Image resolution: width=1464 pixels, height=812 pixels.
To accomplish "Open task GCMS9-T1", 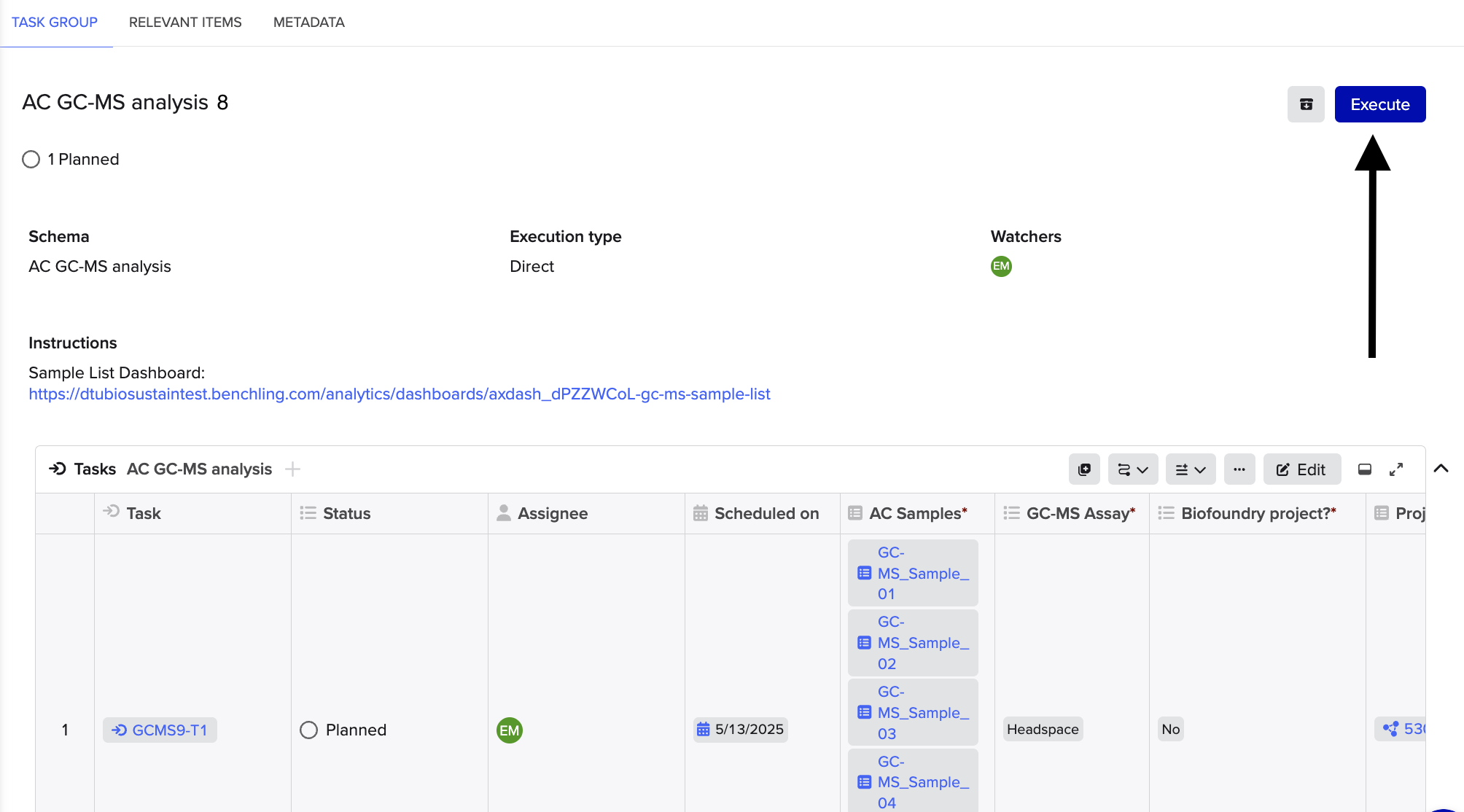I will click(160, 730).
